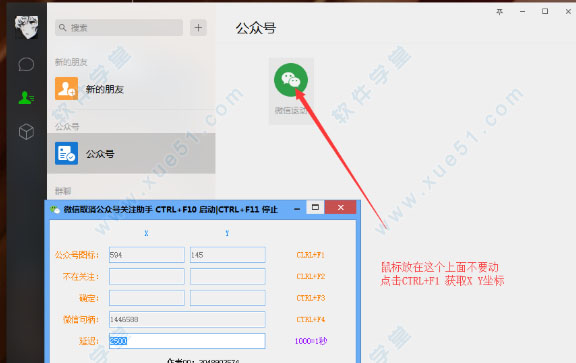Click the 延迟 delay value field
Image resolution: width=576 pixels, height=363 pixels.
tap(187, 341)
